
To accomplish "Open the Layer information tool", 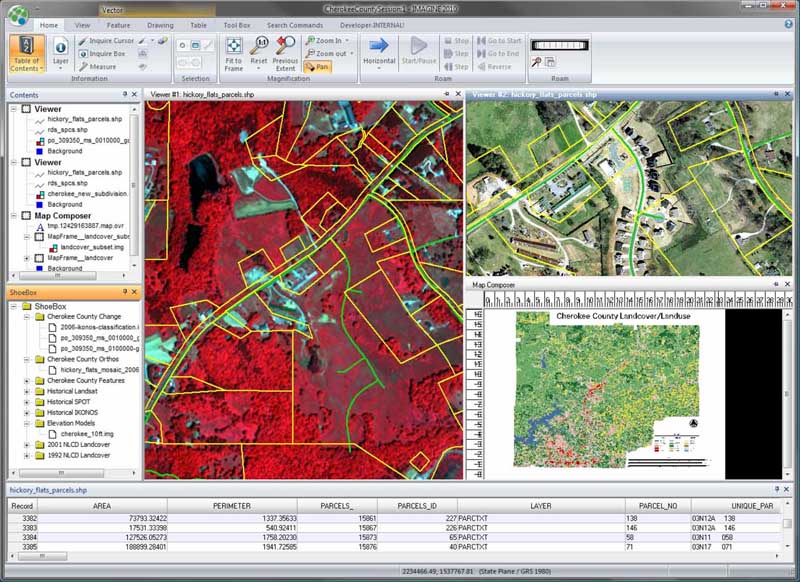I will click(60, 53).
